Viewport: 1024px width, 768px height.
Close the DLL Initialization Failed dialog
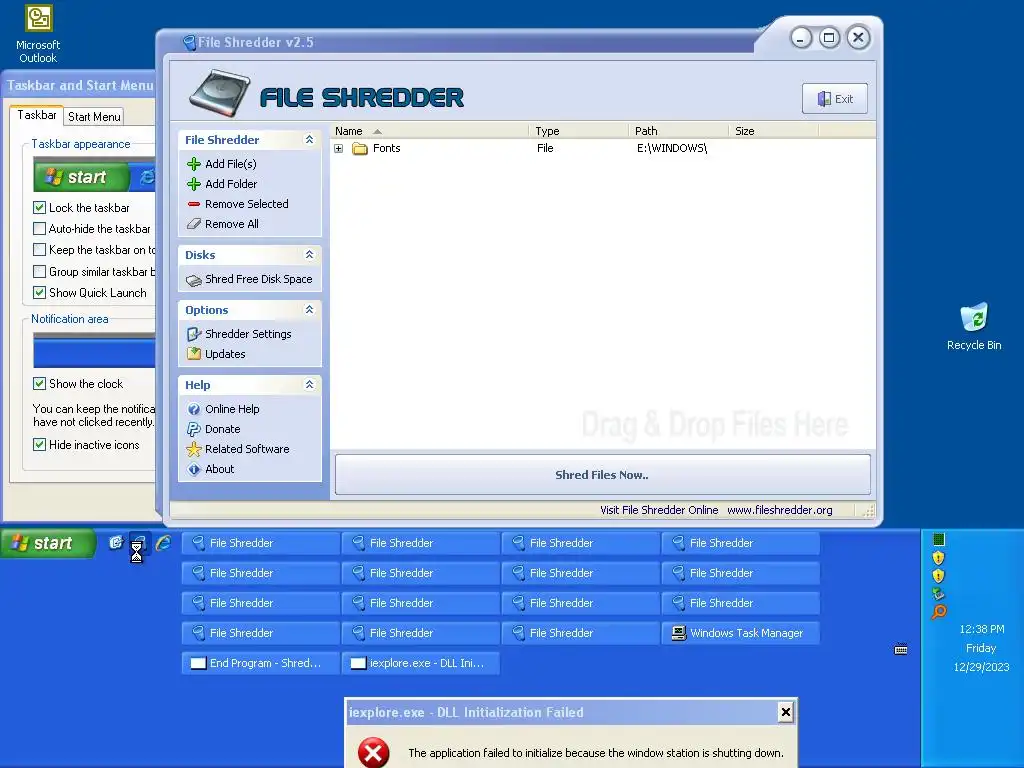point(786,712)
